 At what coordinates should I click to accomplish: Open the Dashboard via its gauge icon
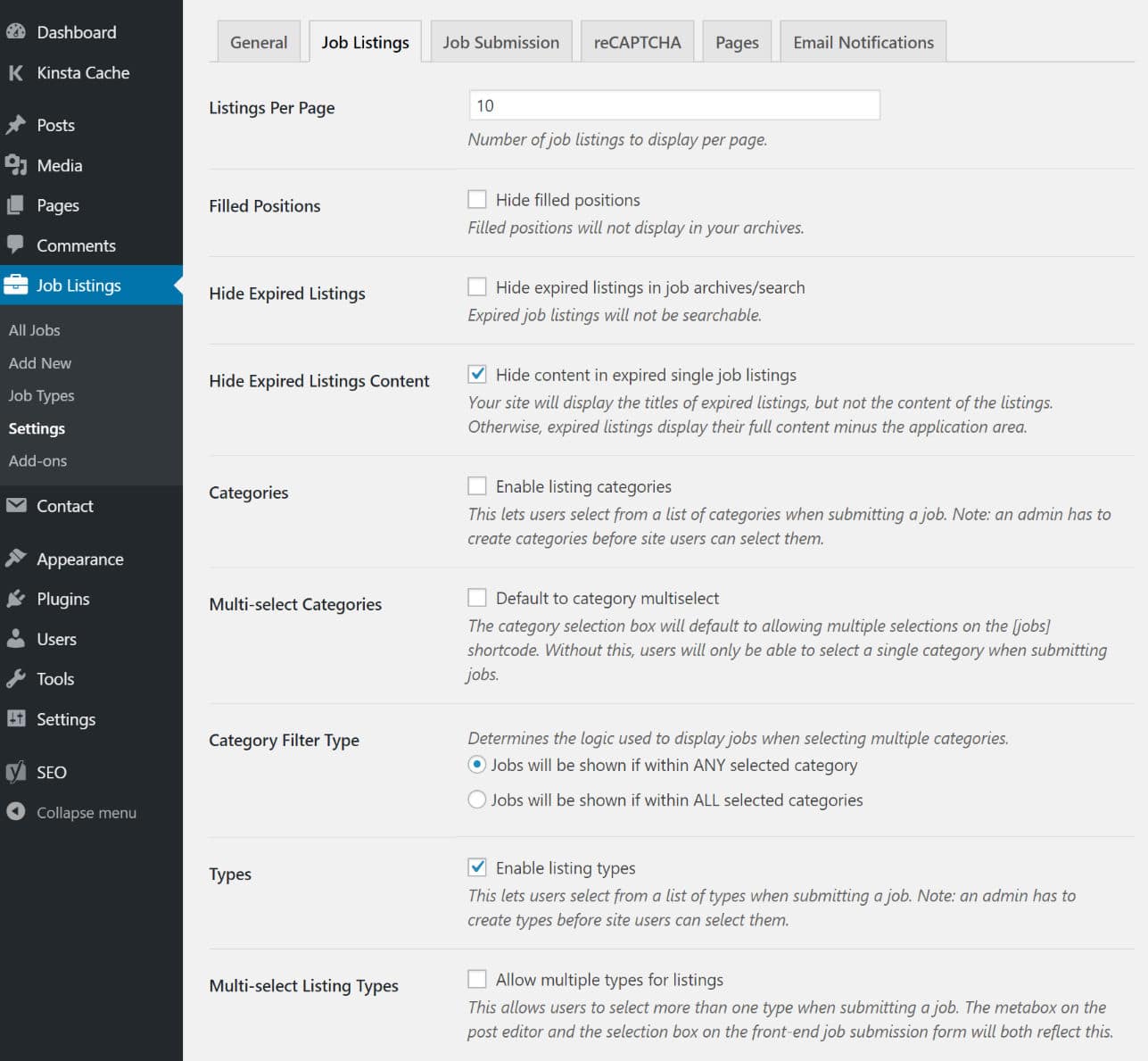[18, 32]
